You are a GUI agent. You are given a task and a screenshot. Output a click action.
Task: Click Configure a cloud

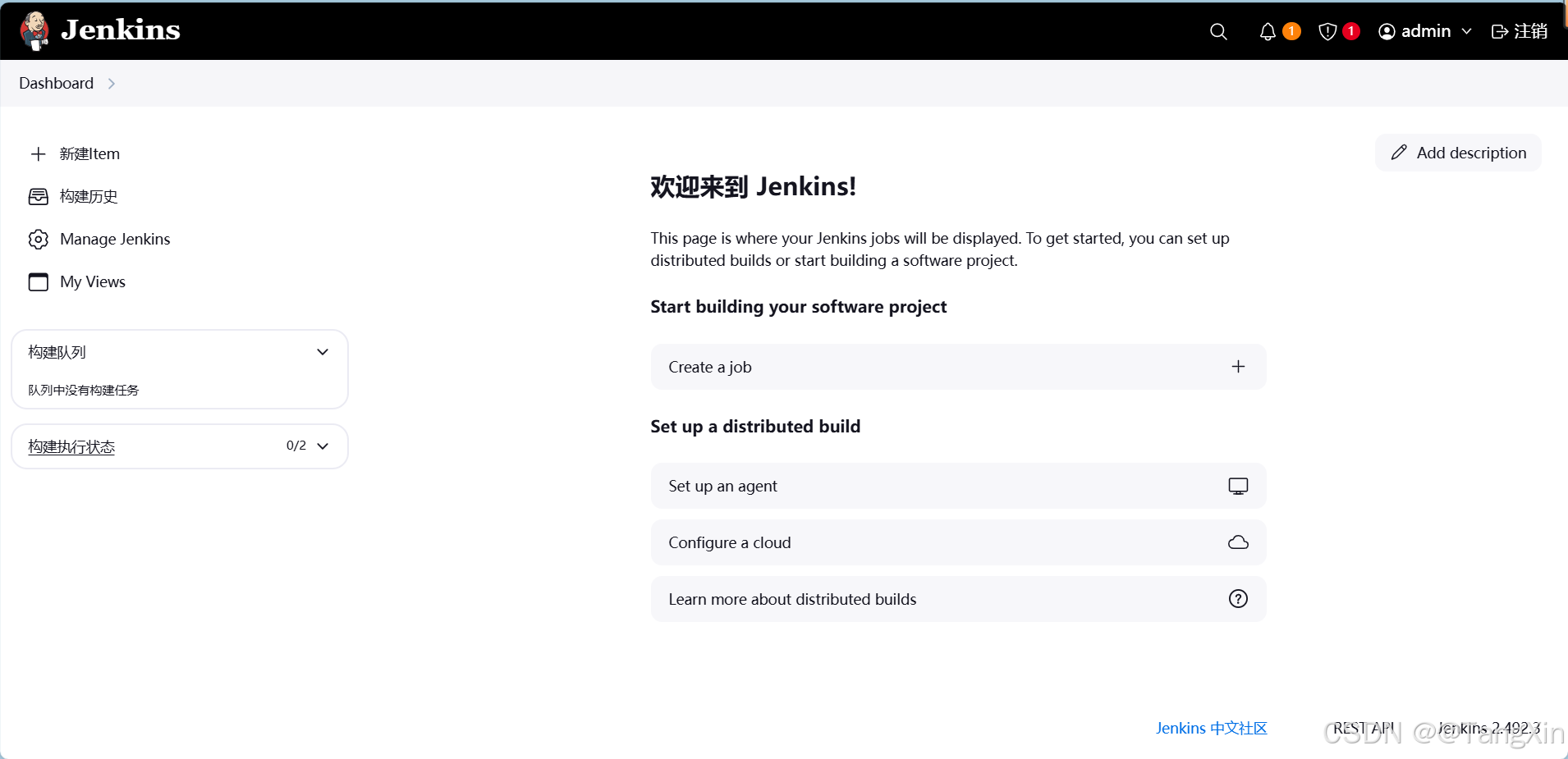point(958,542)
